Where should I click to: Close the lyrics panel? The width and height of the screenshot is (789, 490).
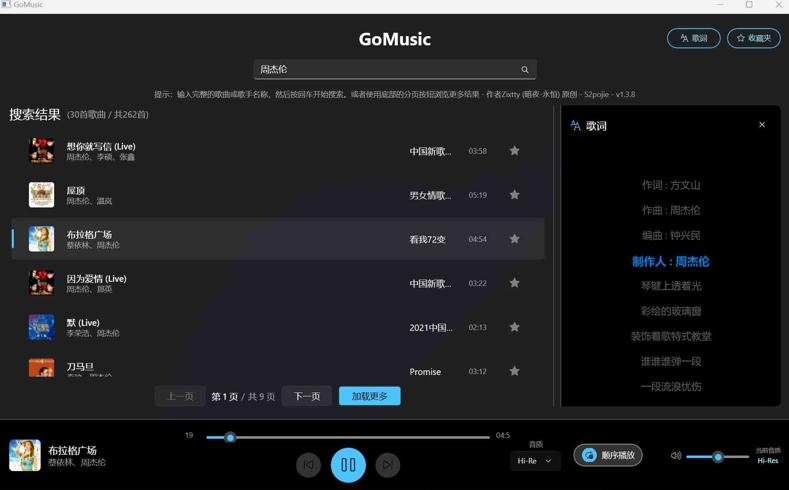(762, 125)
